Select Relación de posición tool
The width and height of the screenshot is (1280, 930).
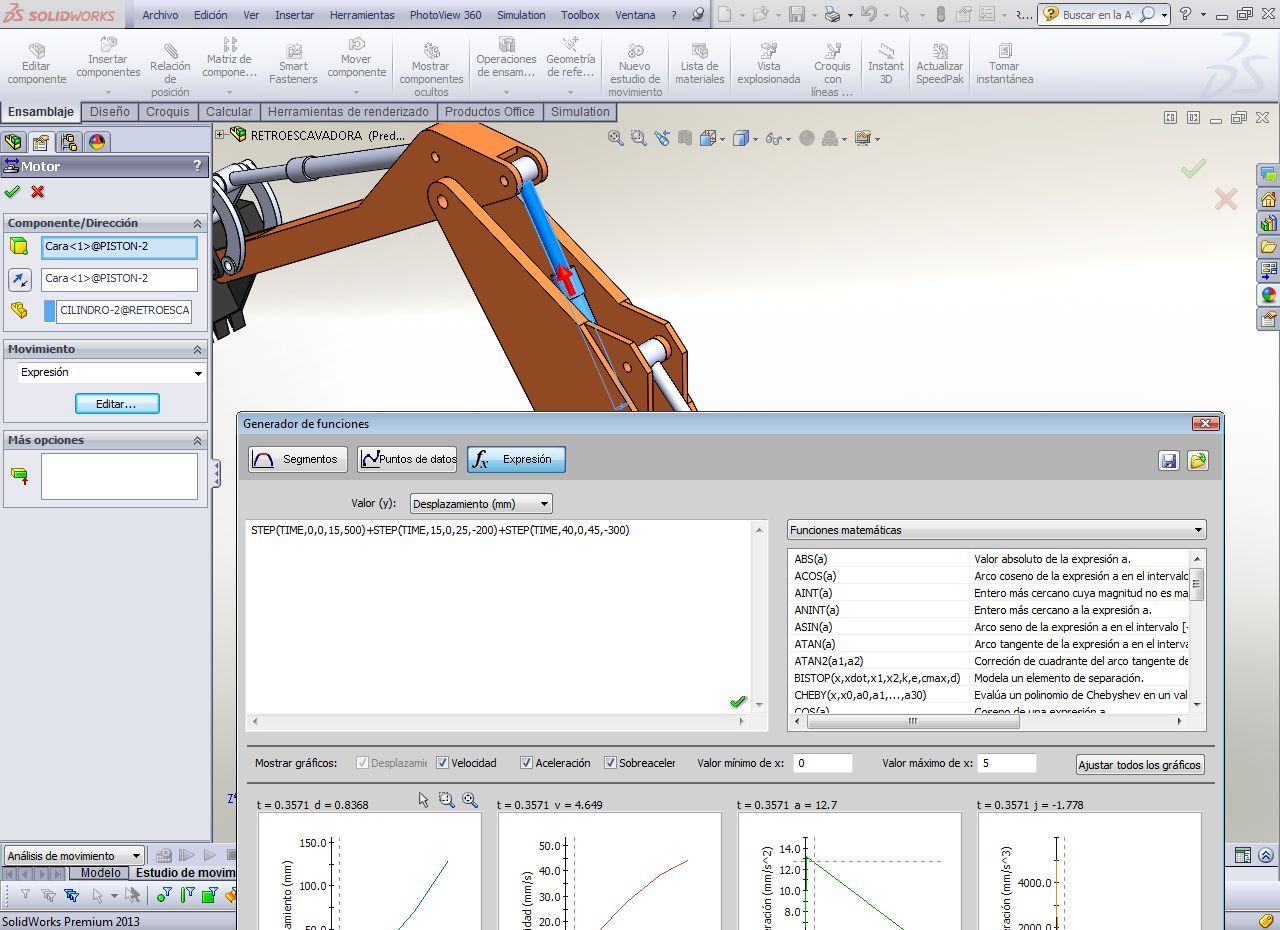170,70
